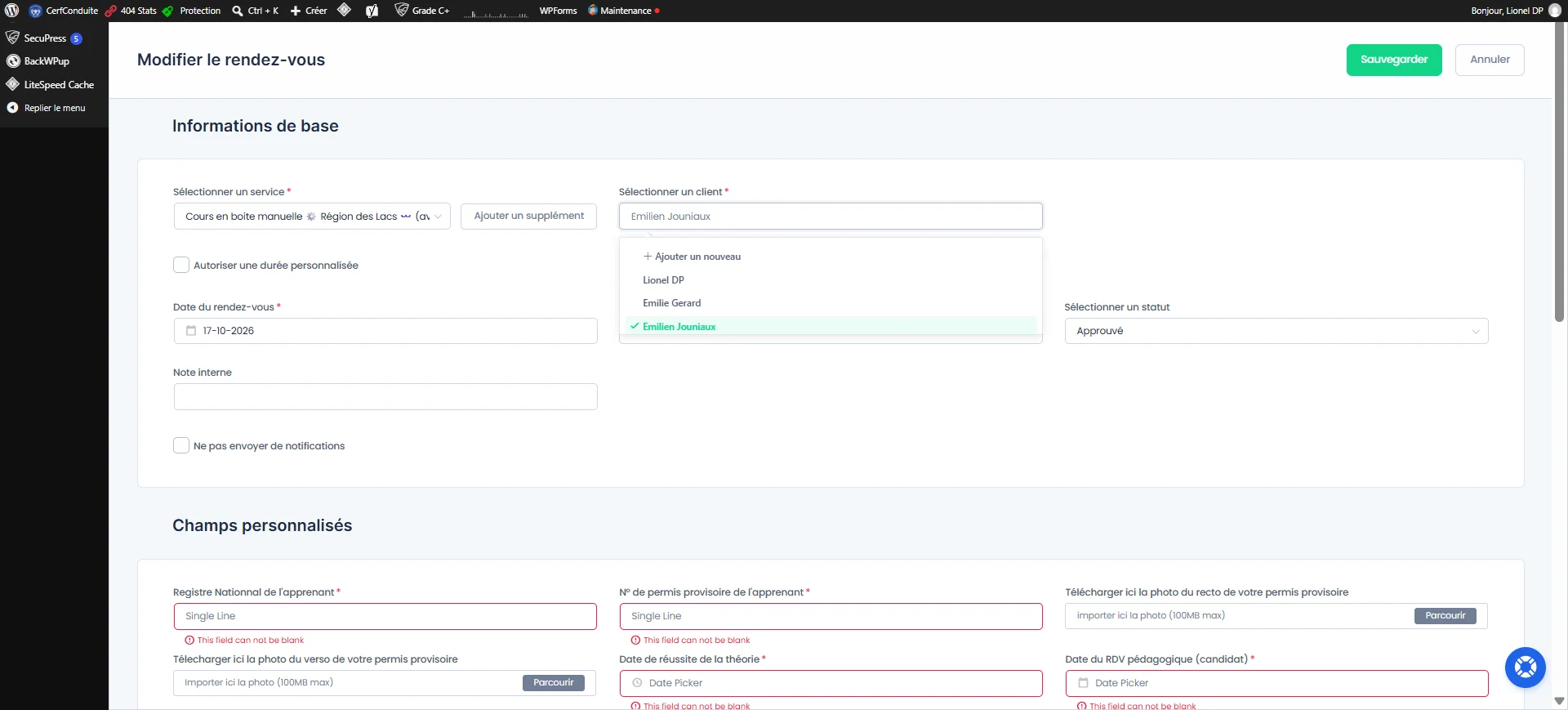Open the Protection admin bar item
1568x710 pixels.
(x=192, y=11)
